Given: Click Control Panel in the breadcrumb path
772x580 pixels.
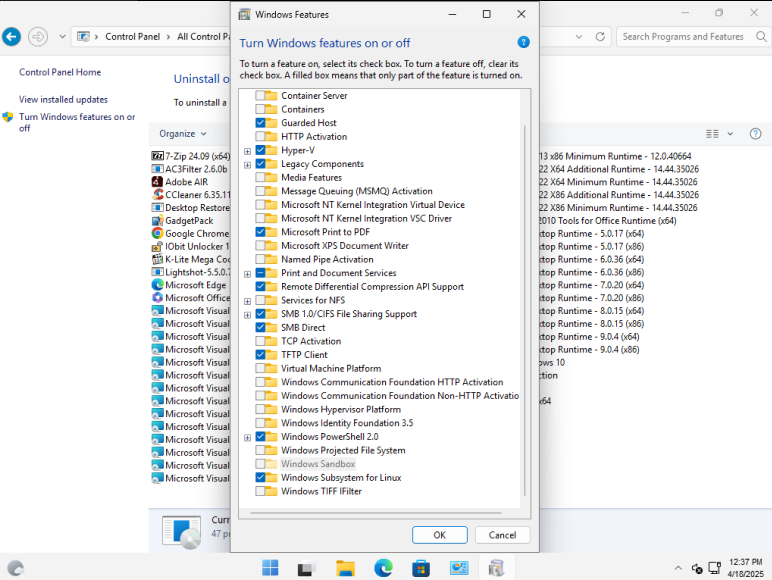Looking at the screenshot, I should (x=132, y=36).
